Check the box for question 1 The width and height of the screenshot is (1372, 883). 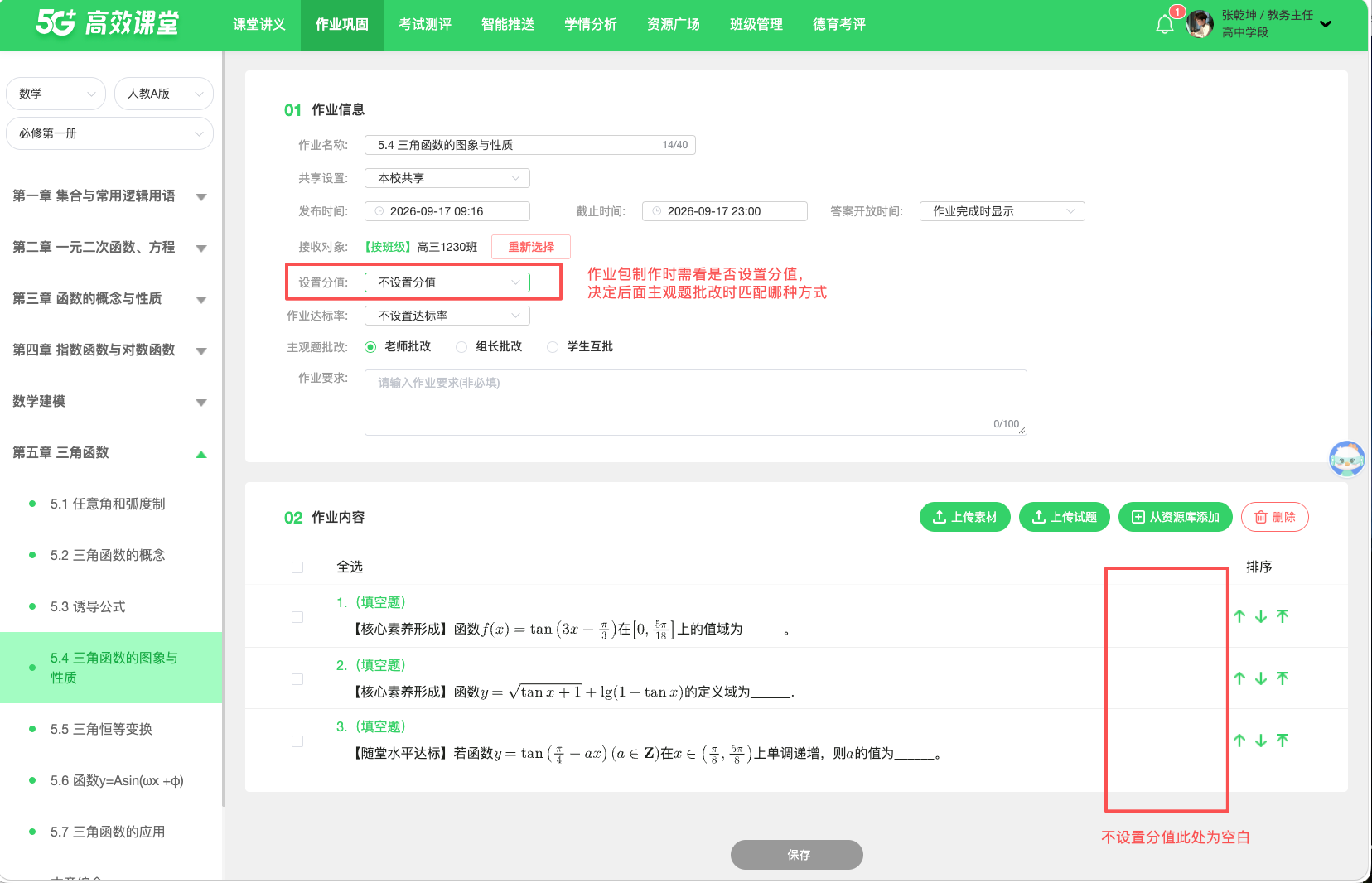[297, 617]
